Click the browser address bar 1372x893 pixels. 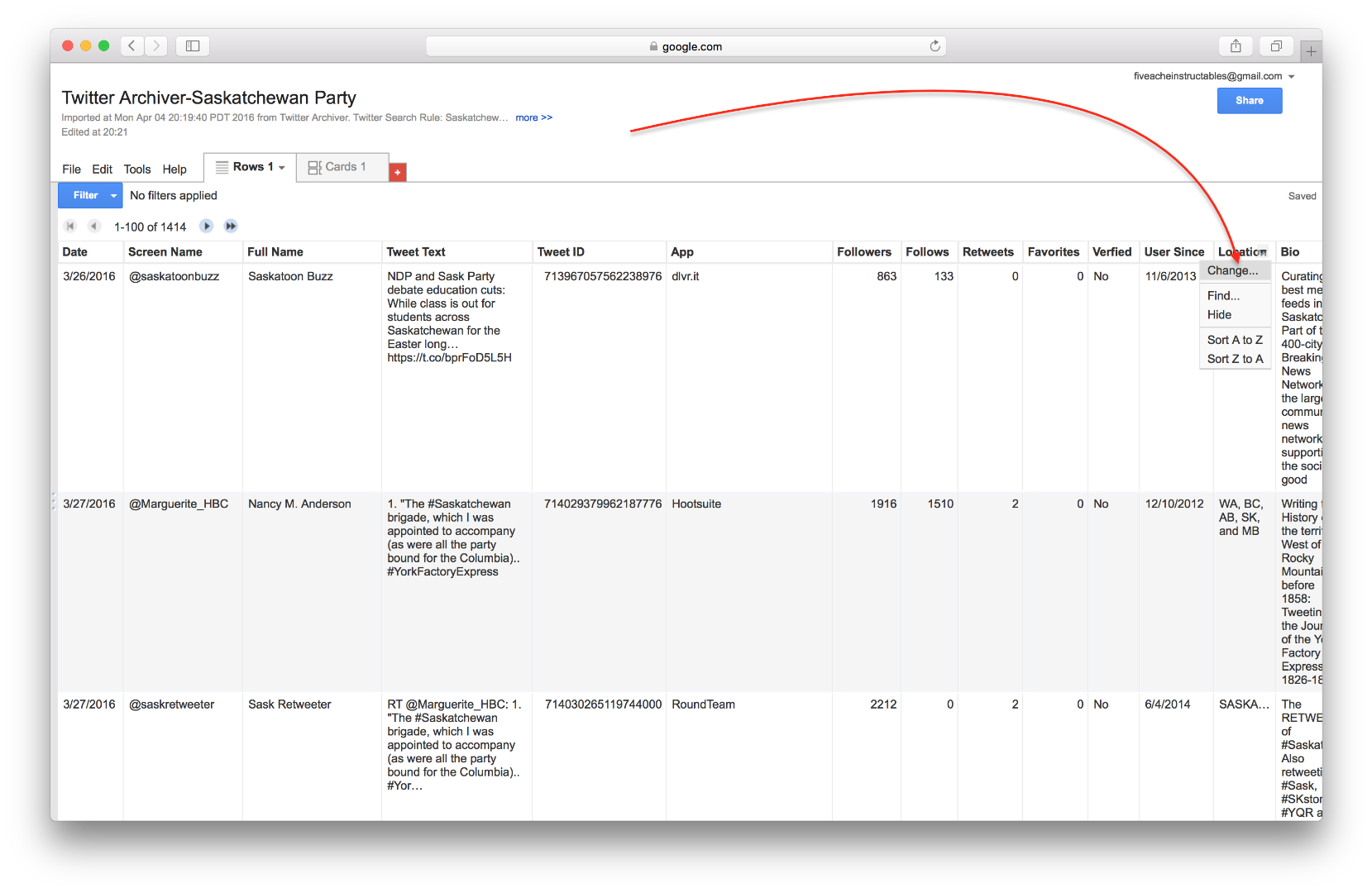686,45
